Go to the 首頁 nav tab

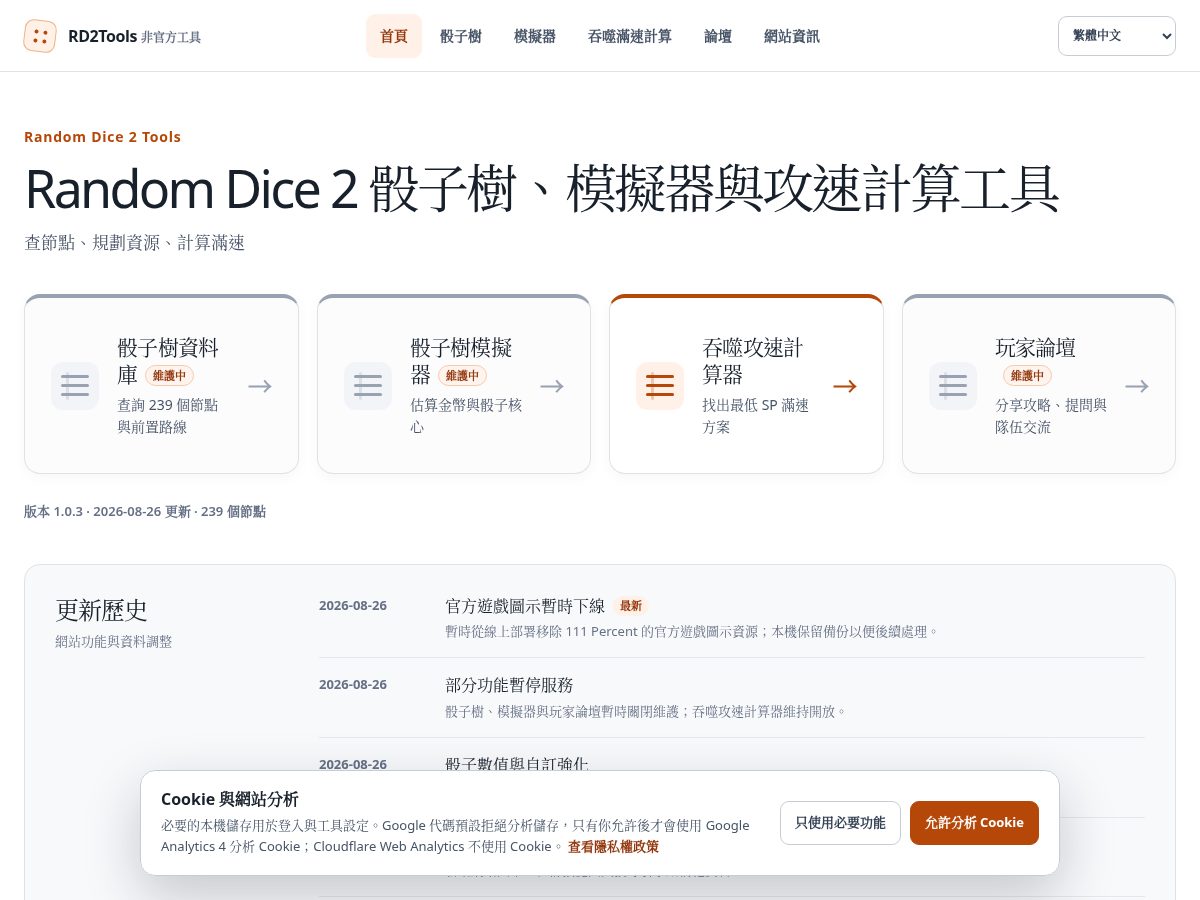(x=394, y=36)
